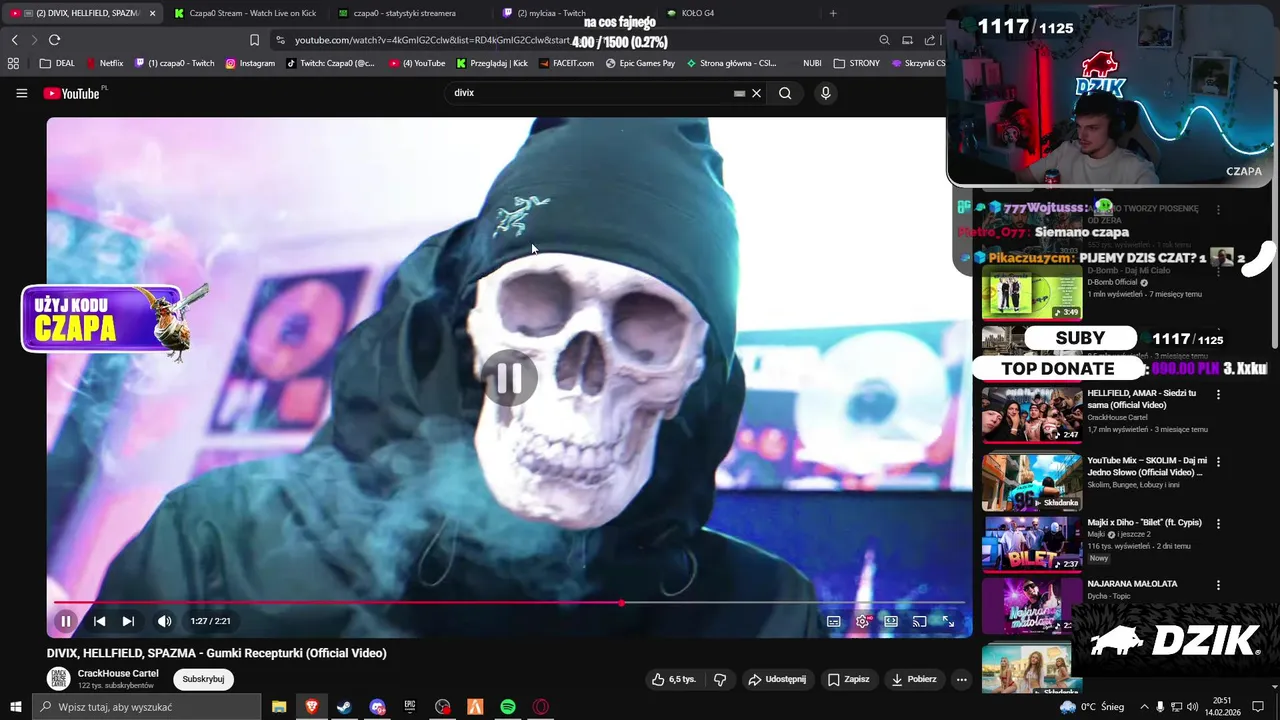Pause the video with the player pause button
The width and height of the screenshot is (1280, 720).
pyautogui.click(x=65, y=621)
